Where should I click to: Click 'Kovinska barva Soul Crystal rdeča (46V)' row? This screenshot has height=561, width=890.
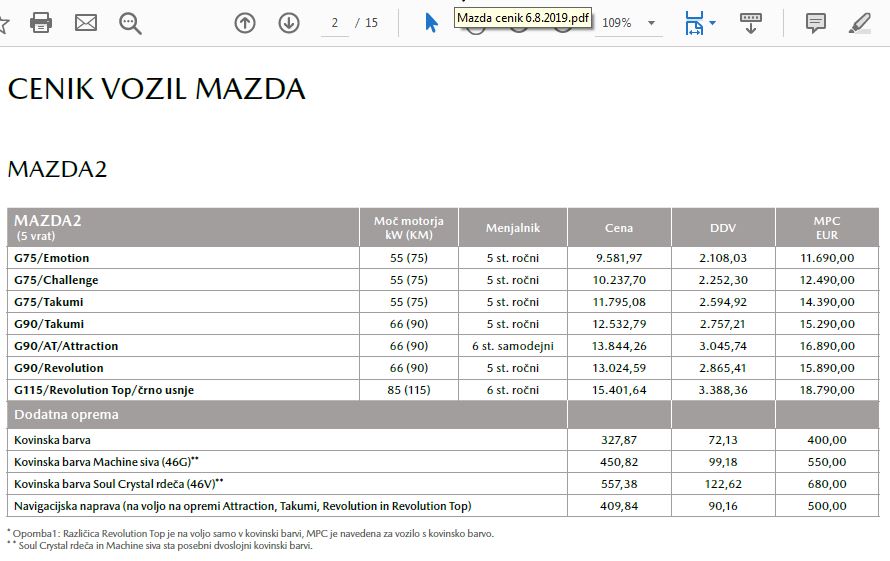[119, 484]
